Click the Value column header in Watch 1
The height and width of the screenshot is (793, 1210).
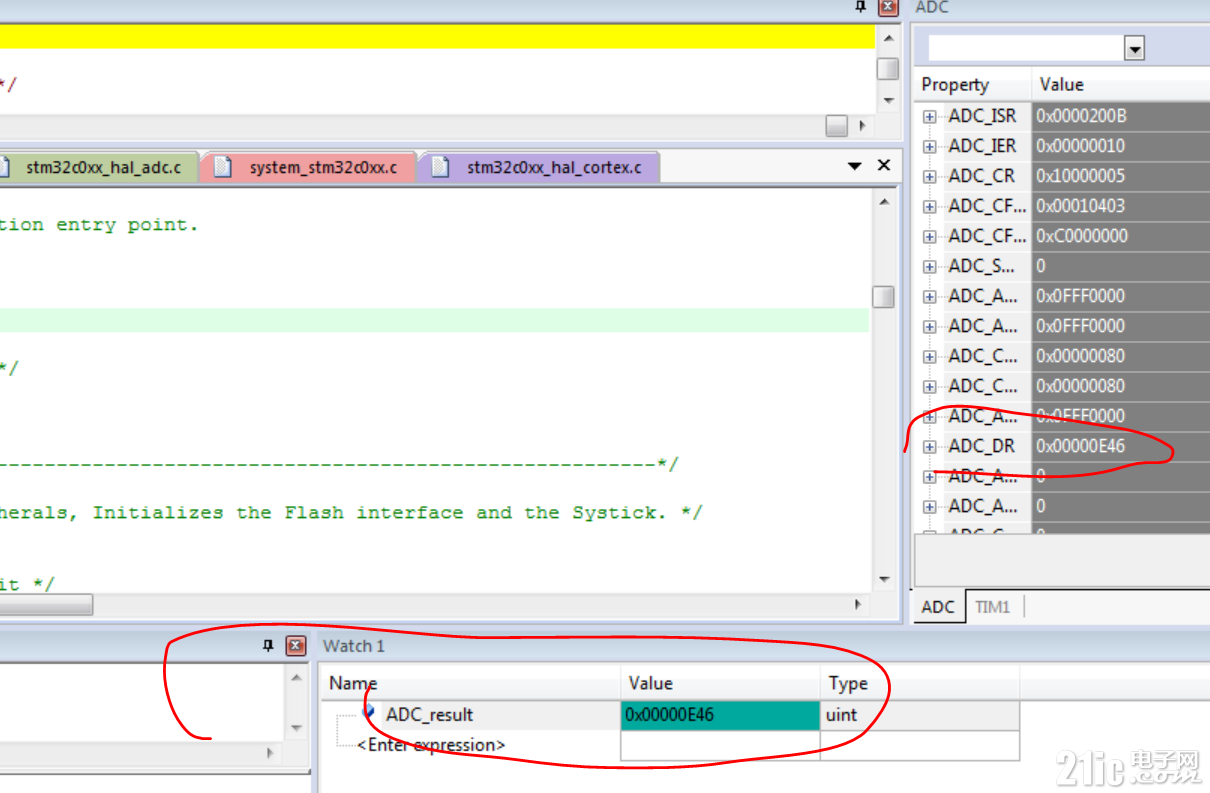pos(720,684)
